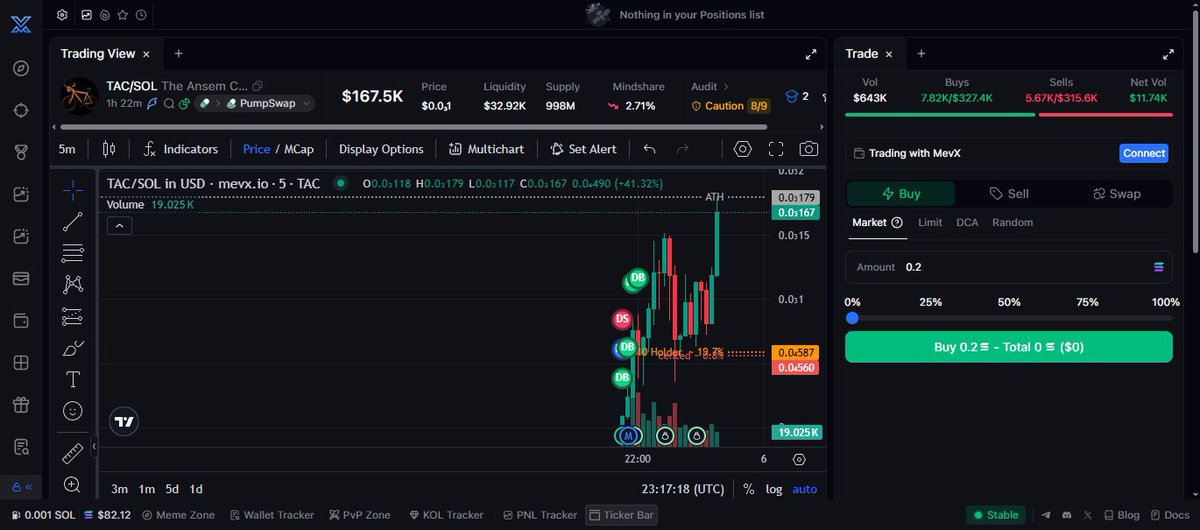Select the Limit order type
This screenshot has width=1200, height=530.
point(930,222)
